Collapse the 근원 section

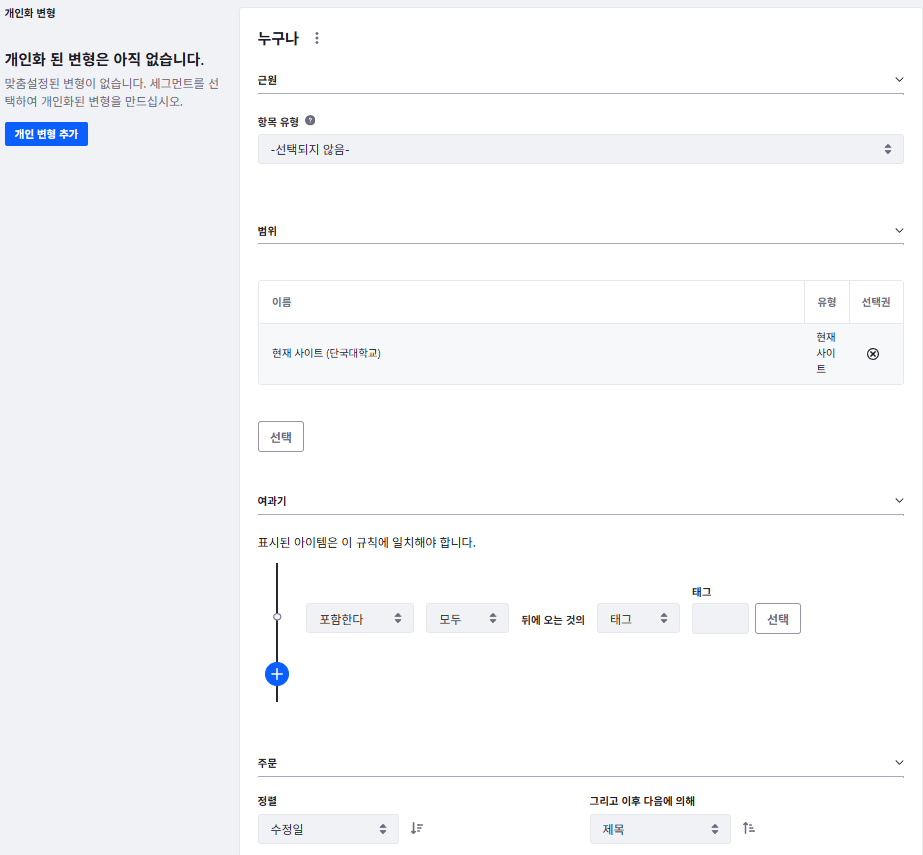[898, 79]
